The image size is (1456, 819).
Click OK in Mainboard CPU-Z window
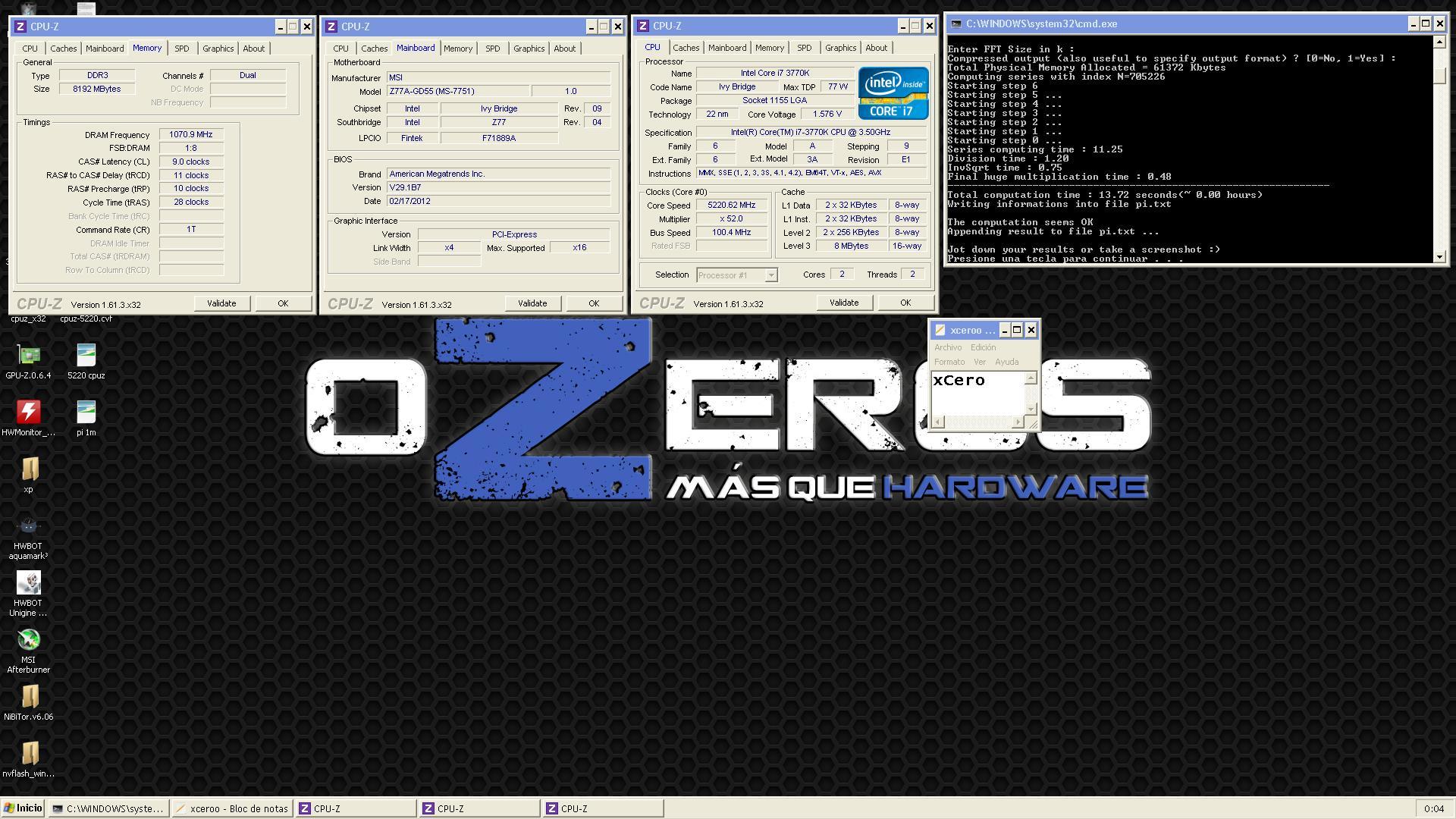click(x=594, y=303)
